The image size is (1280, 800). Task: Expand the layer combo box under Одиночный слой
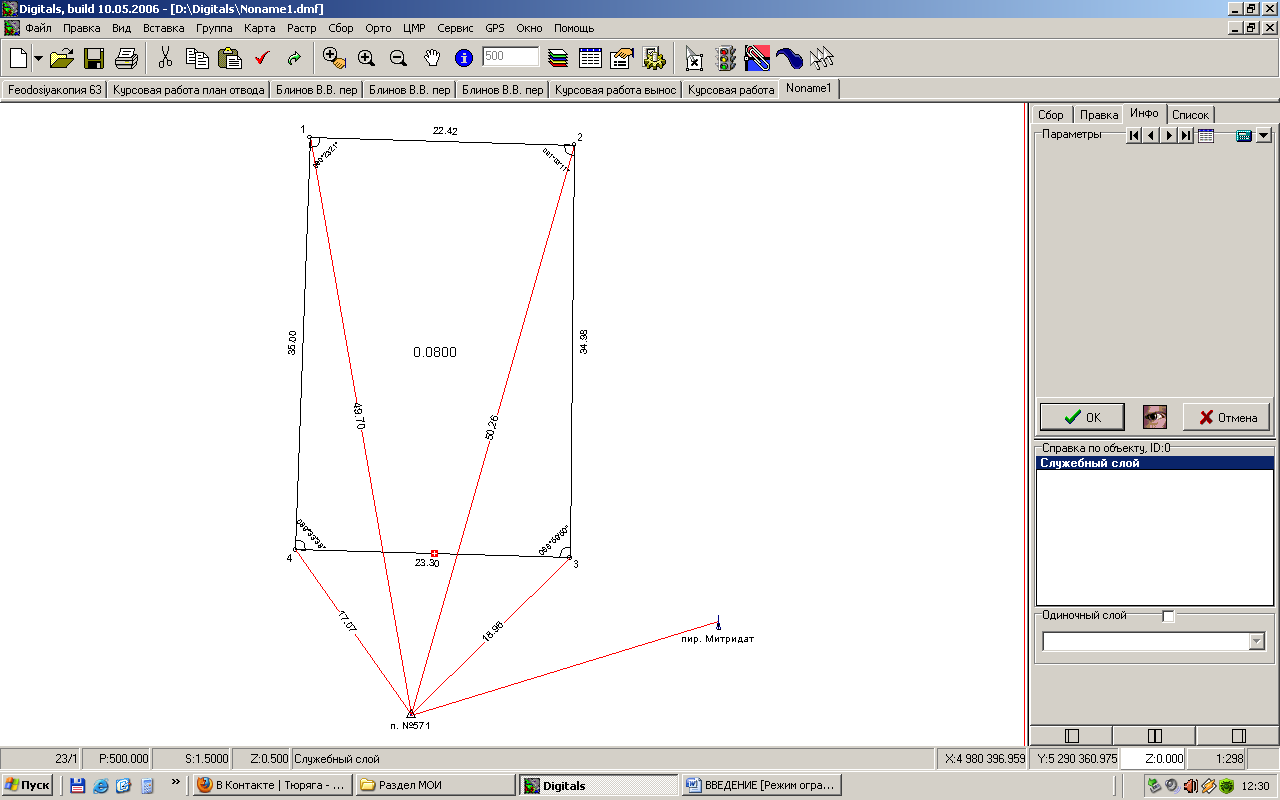pos(1256,641)
